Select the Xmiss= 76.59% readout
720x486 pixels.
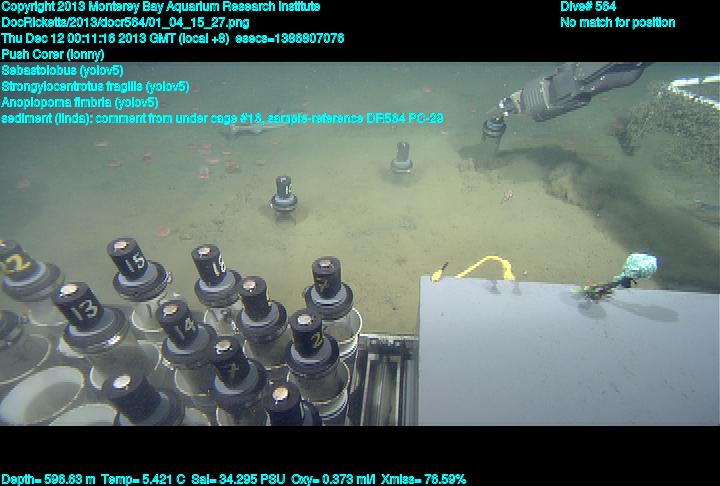(424, 479)
